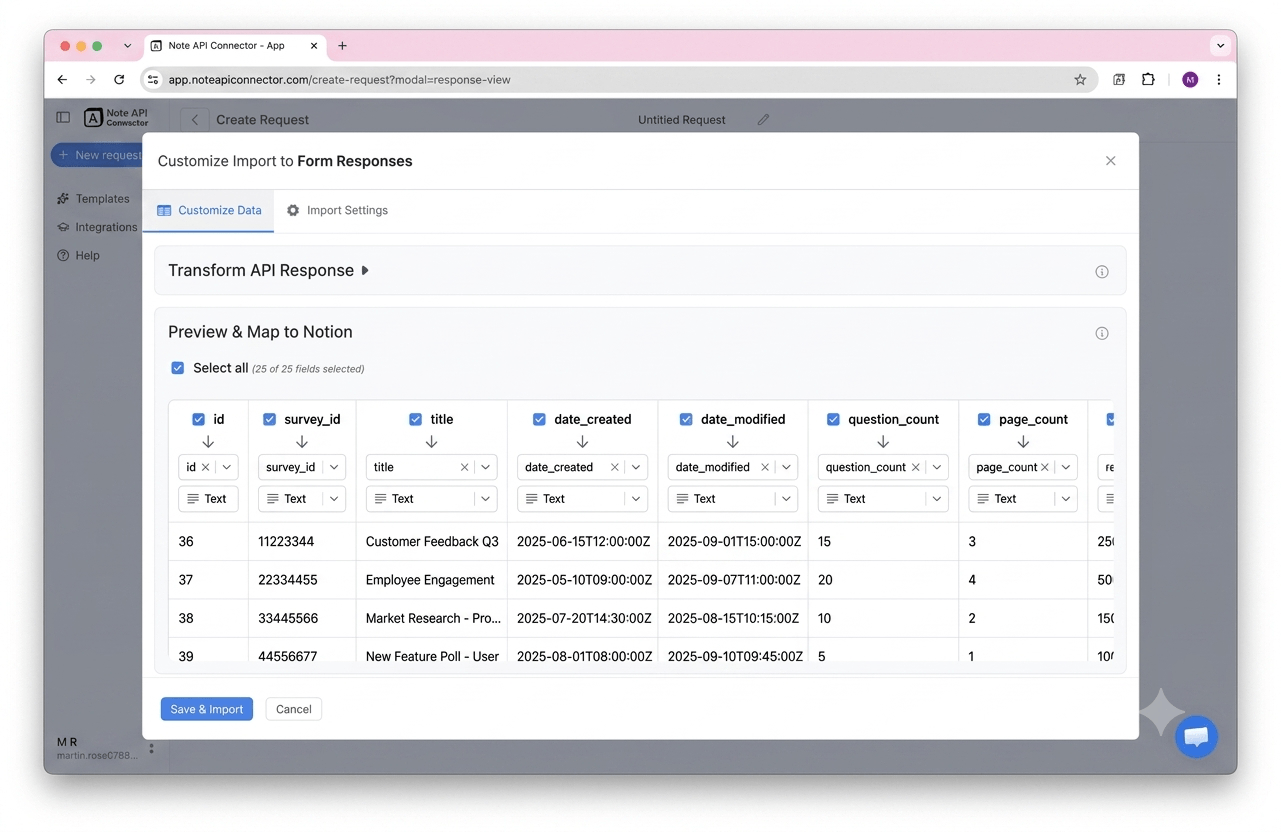Click the Cancel button
The image size is (1281, 832).
coord(294,709)
